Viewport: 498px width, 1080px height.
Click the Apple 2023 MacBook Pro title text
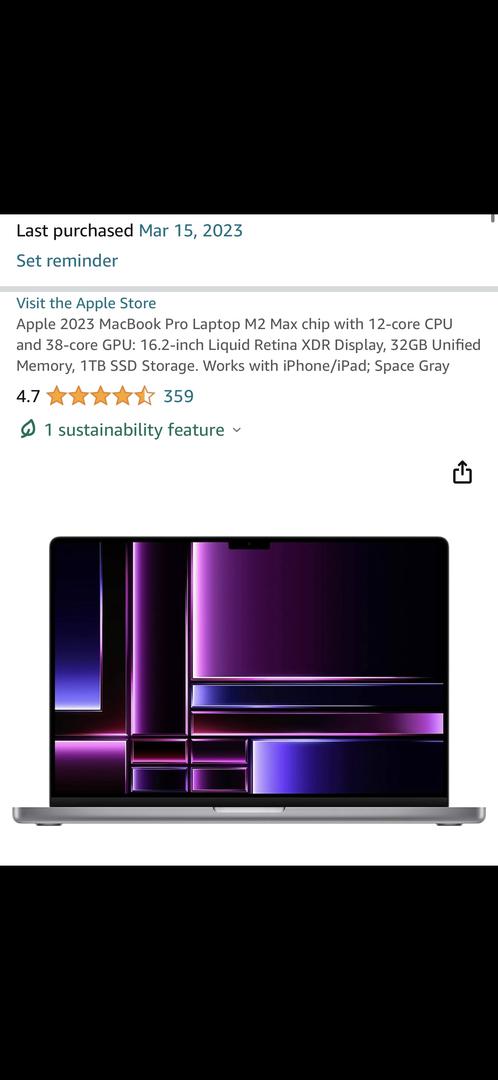pos(248,344)
